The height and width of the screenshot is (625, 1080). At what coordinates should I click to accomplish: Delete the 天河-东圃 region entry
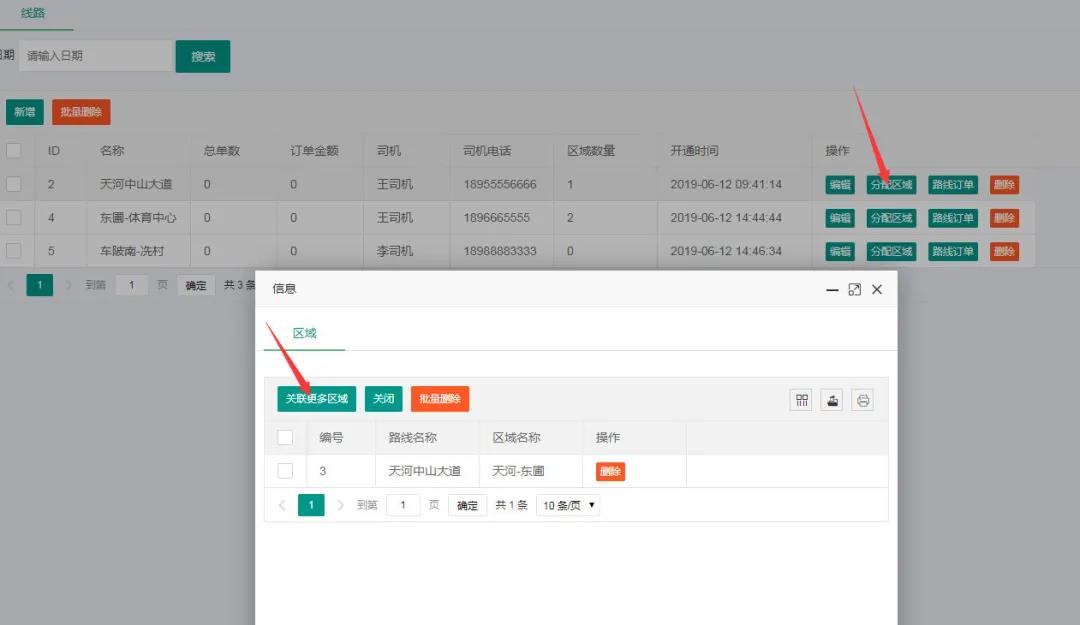click(x=610, y=471)
